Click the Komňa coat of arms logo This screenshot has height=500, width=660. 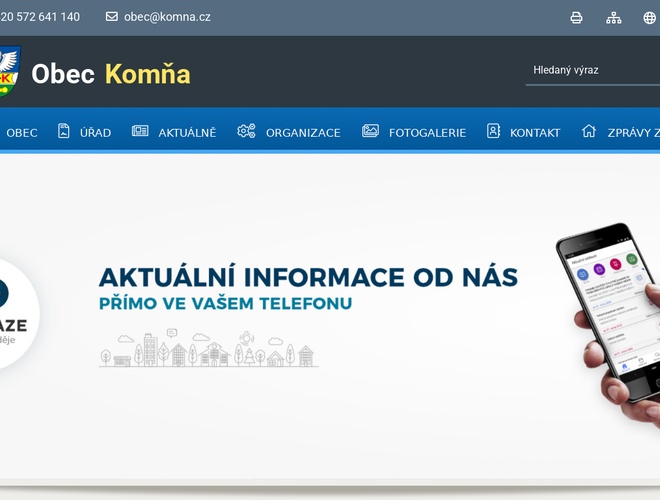click(x=9, y=71)
